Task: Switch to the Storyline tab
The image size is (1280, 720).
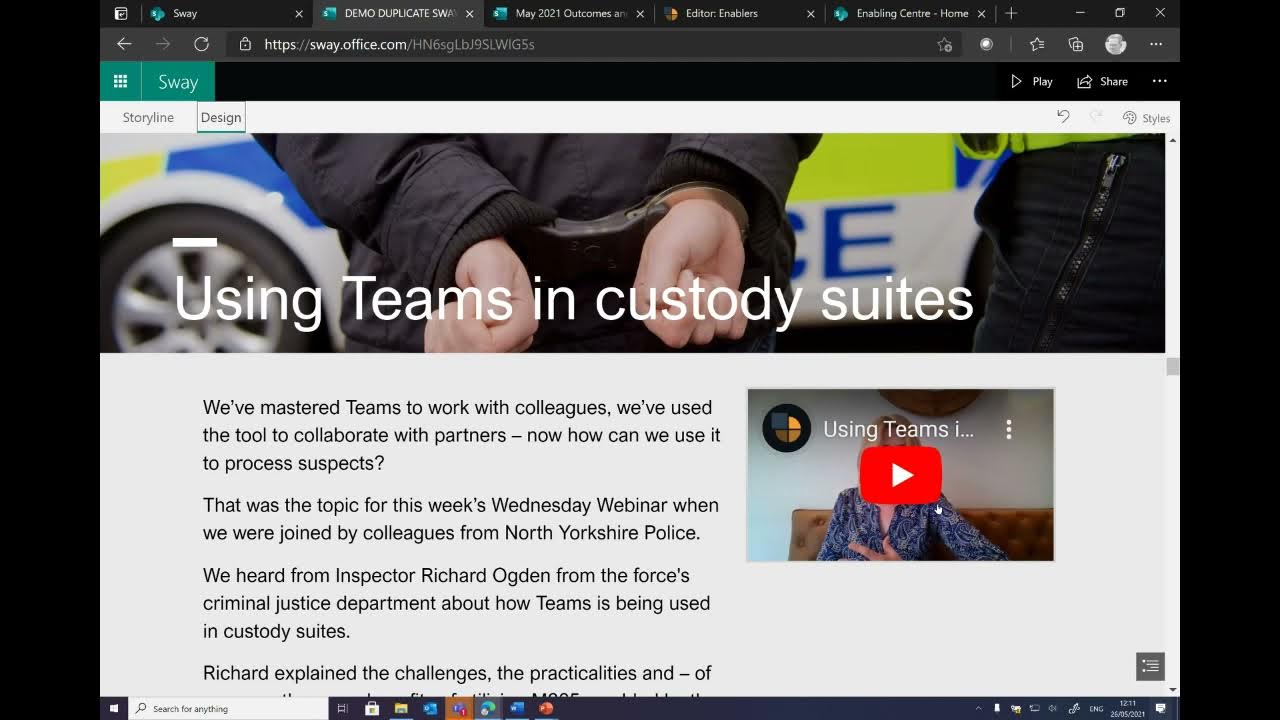Action: 148,118
